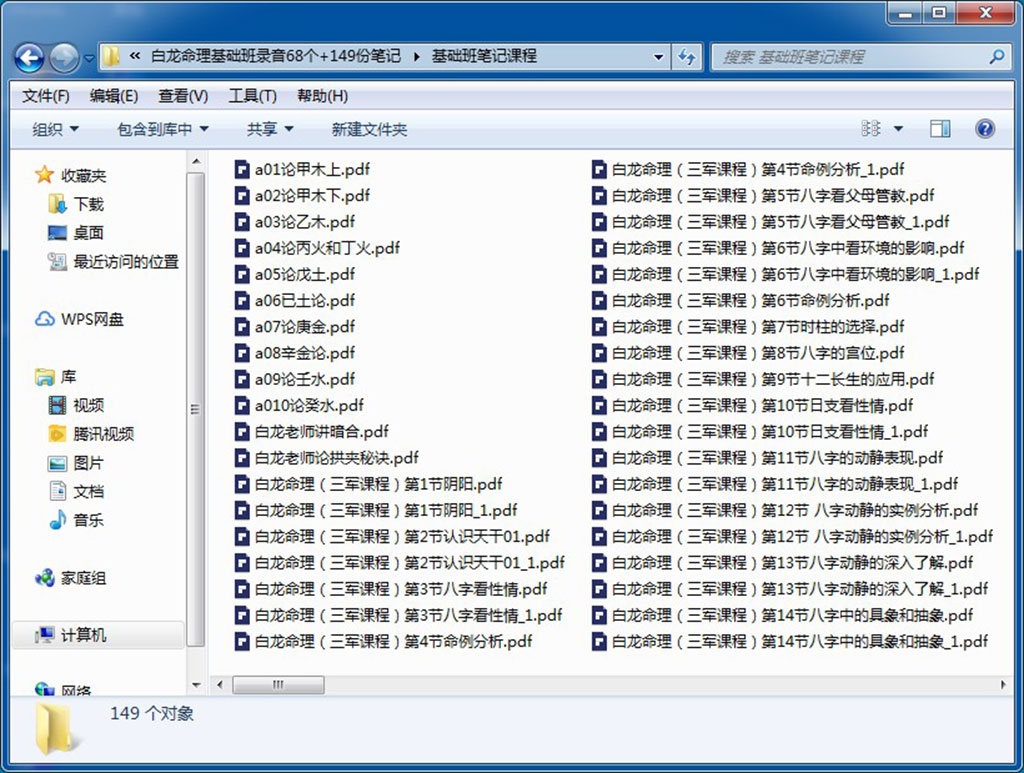Select file a010论癸水.pdf
Viewport: 1024px width, 773px height.
click(299, 405)
